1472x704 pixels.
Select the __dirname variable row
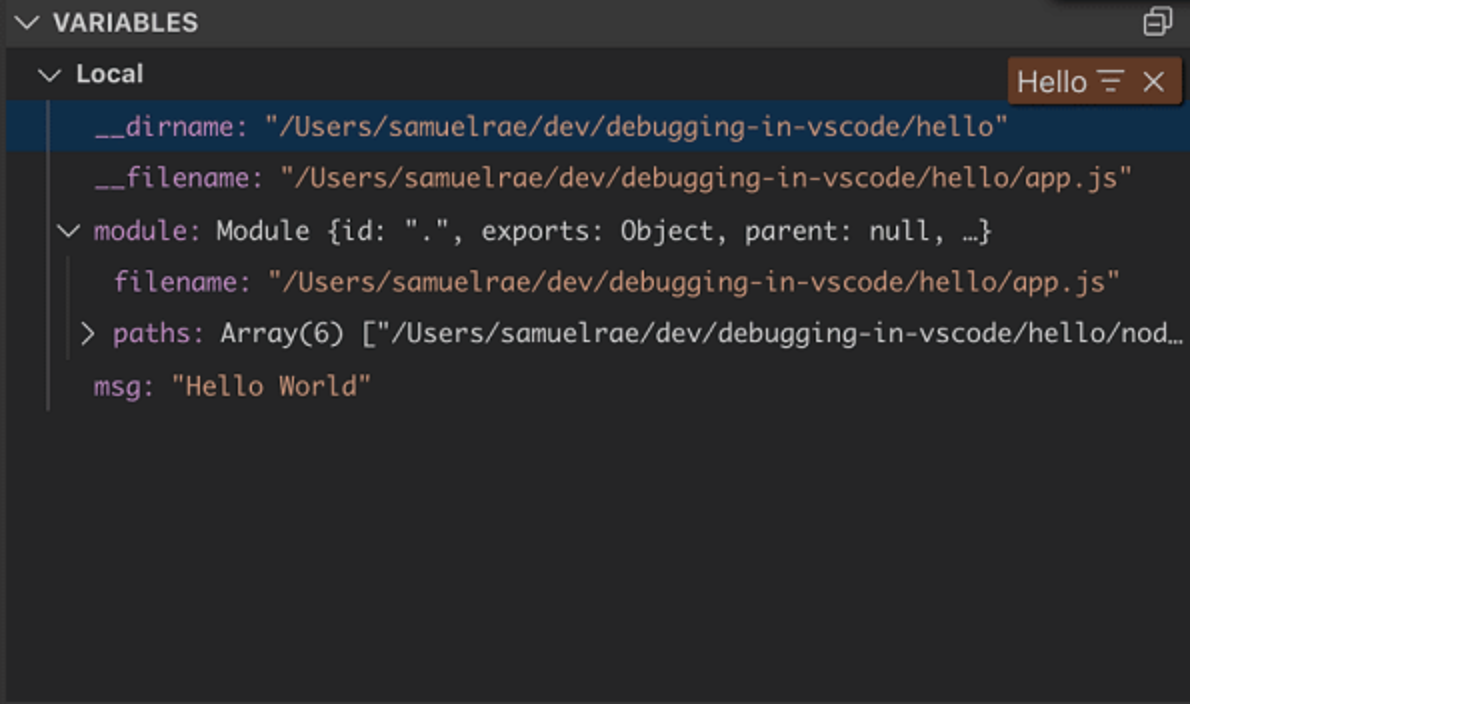pyautogui.click(x=598, y=127)
